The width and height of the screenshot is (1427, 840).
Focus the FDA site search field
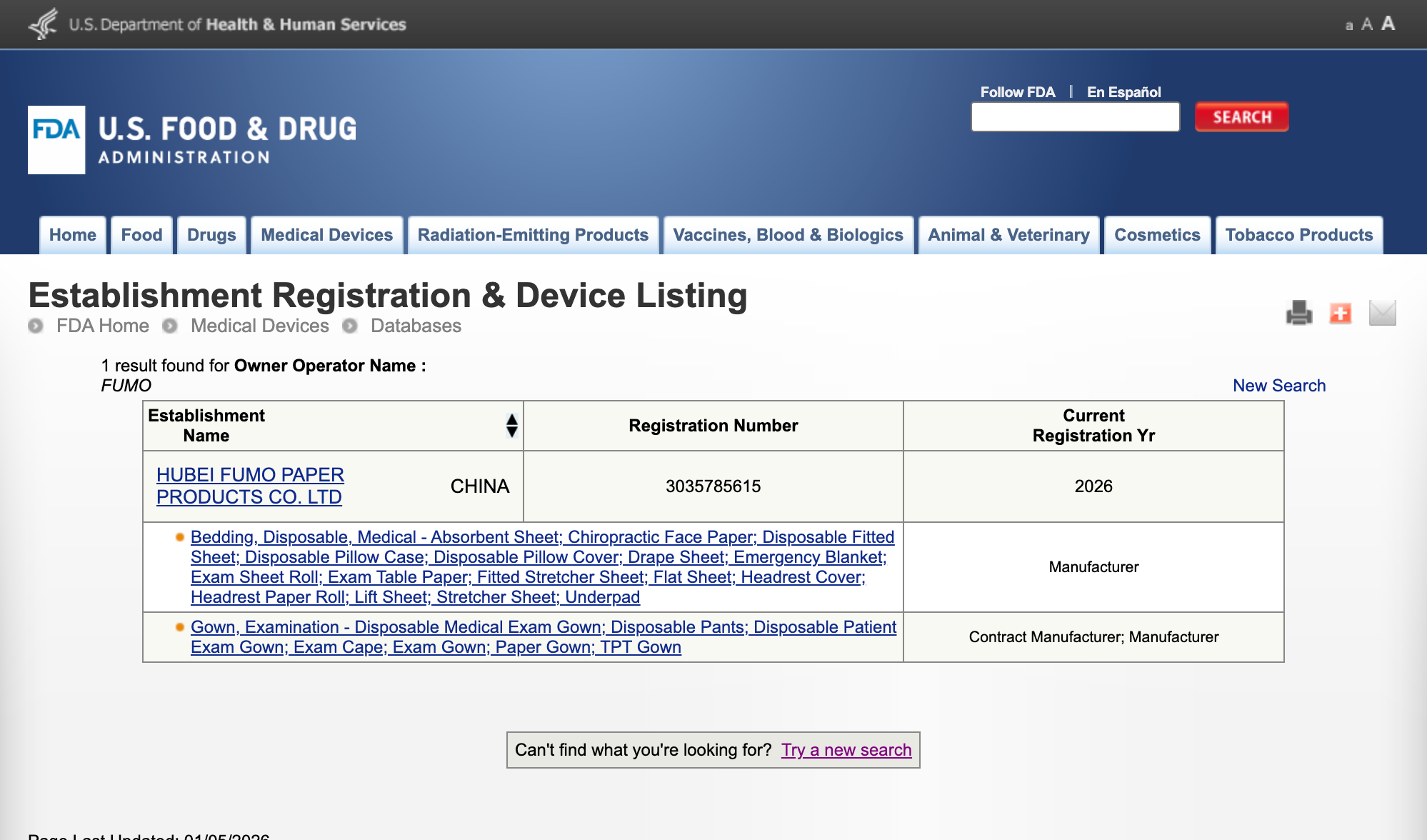[x=1075, y=117]
